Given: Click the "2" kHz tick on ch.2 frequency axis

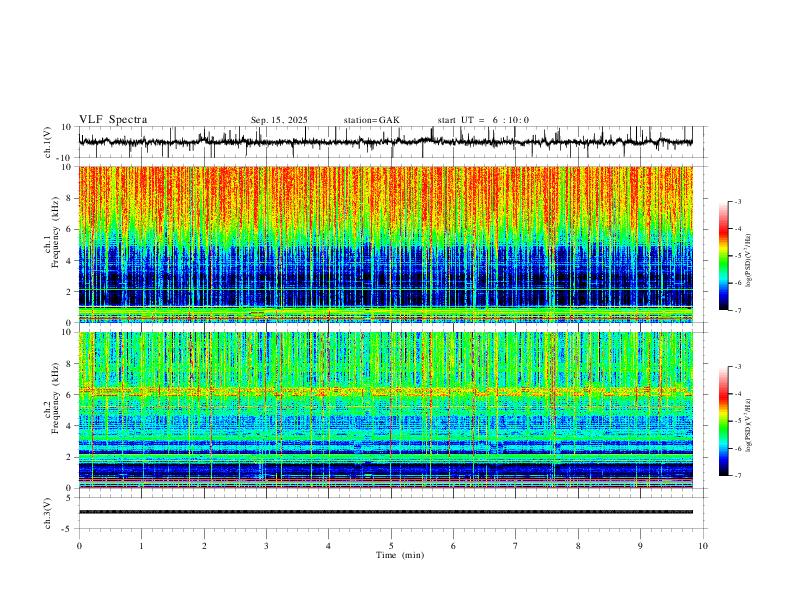Looking at the screenshot, I should point(70,457).
